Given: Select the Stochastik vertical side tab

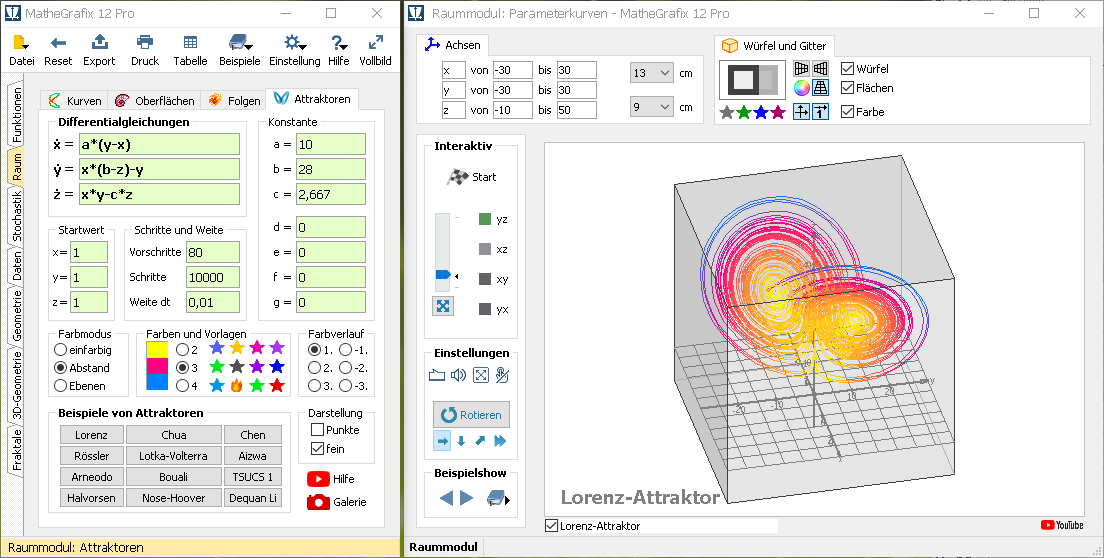Looking at the screenshot, I should 16,217.
